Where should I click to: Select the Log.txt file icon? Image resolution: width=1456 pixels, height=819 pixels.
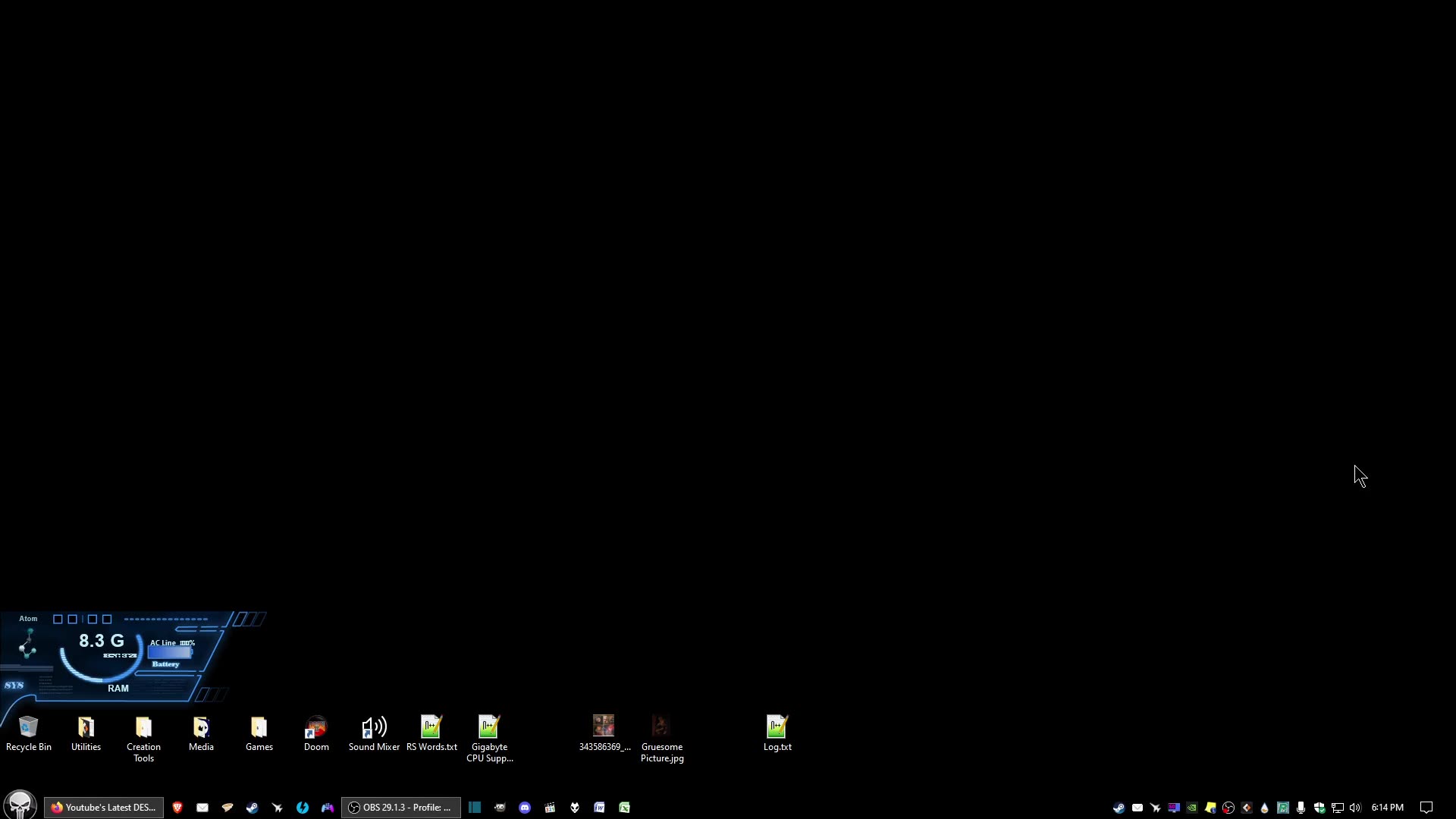pyautogui.click(x=777, y=728)
